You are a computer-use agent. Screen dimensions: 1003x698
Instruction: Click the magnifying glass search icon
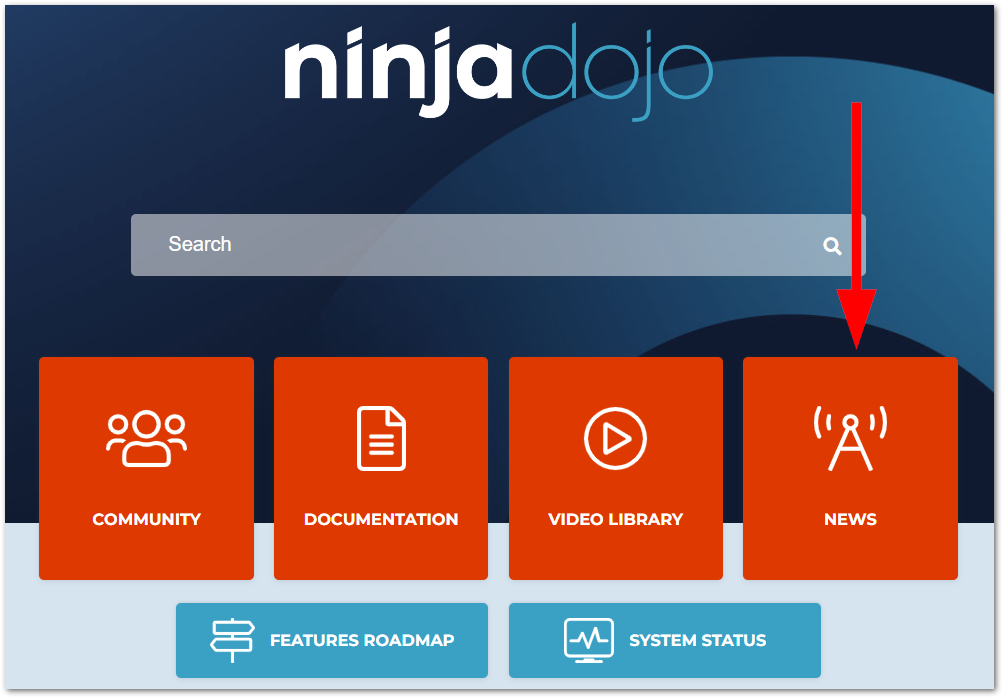(x=832, y=246)
